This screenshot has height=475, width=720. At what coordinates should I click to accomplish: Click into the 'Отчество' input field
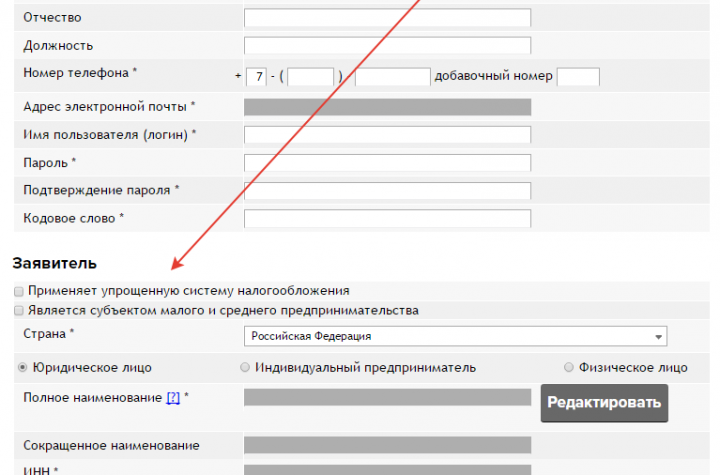387,18
